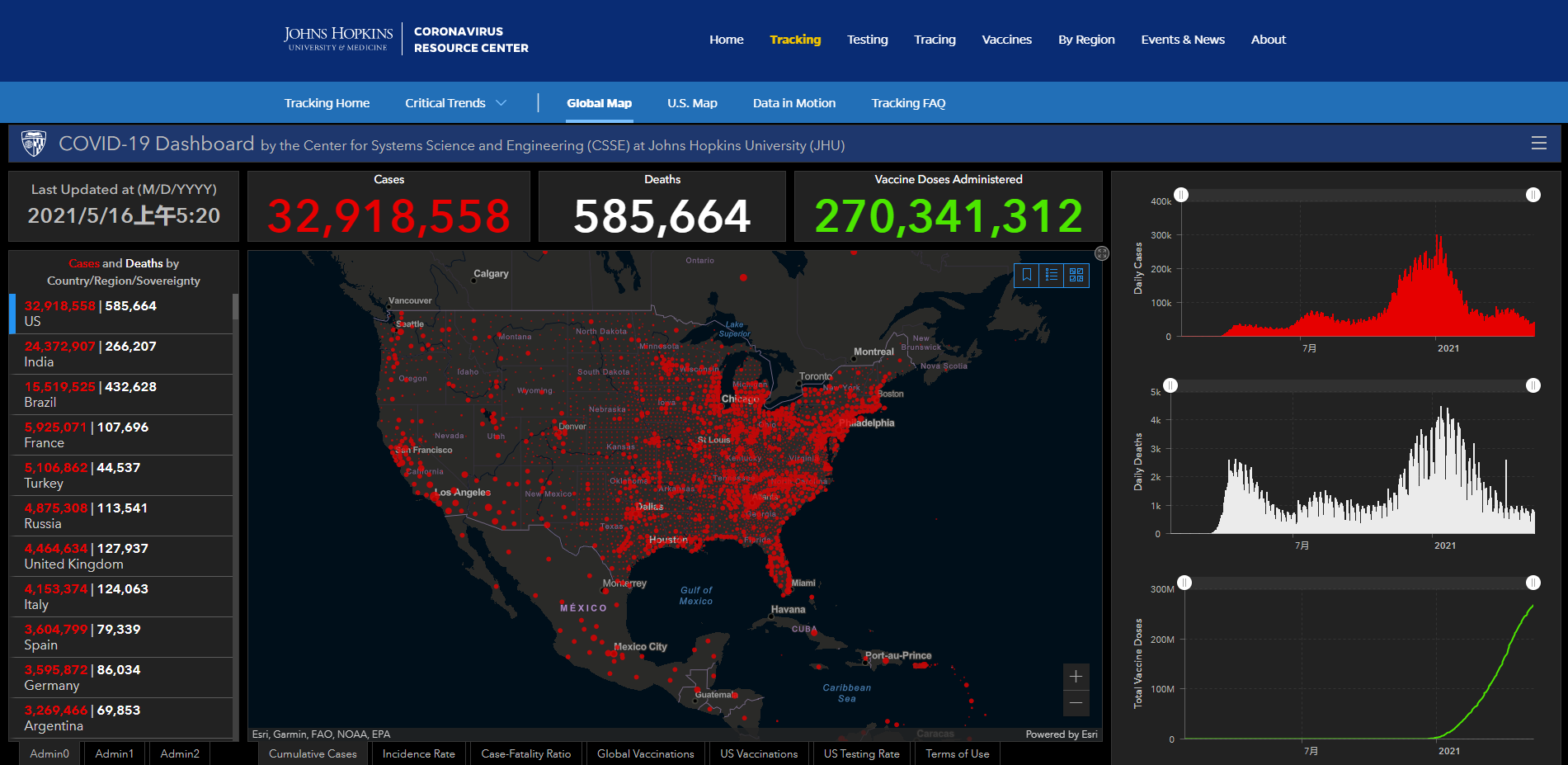Image resolution: width=1568 pixels, height=765 pixels.
Task: Click the Last Updated date and time
Action: pos(124,215)
